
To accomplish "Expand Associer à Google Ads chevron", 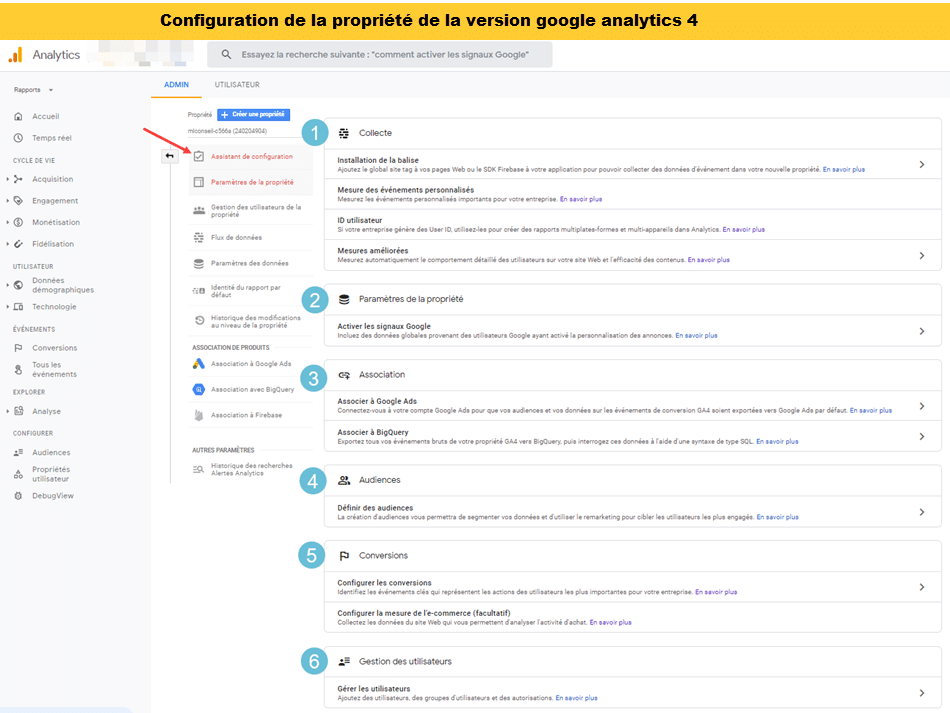I will (922, 406).
